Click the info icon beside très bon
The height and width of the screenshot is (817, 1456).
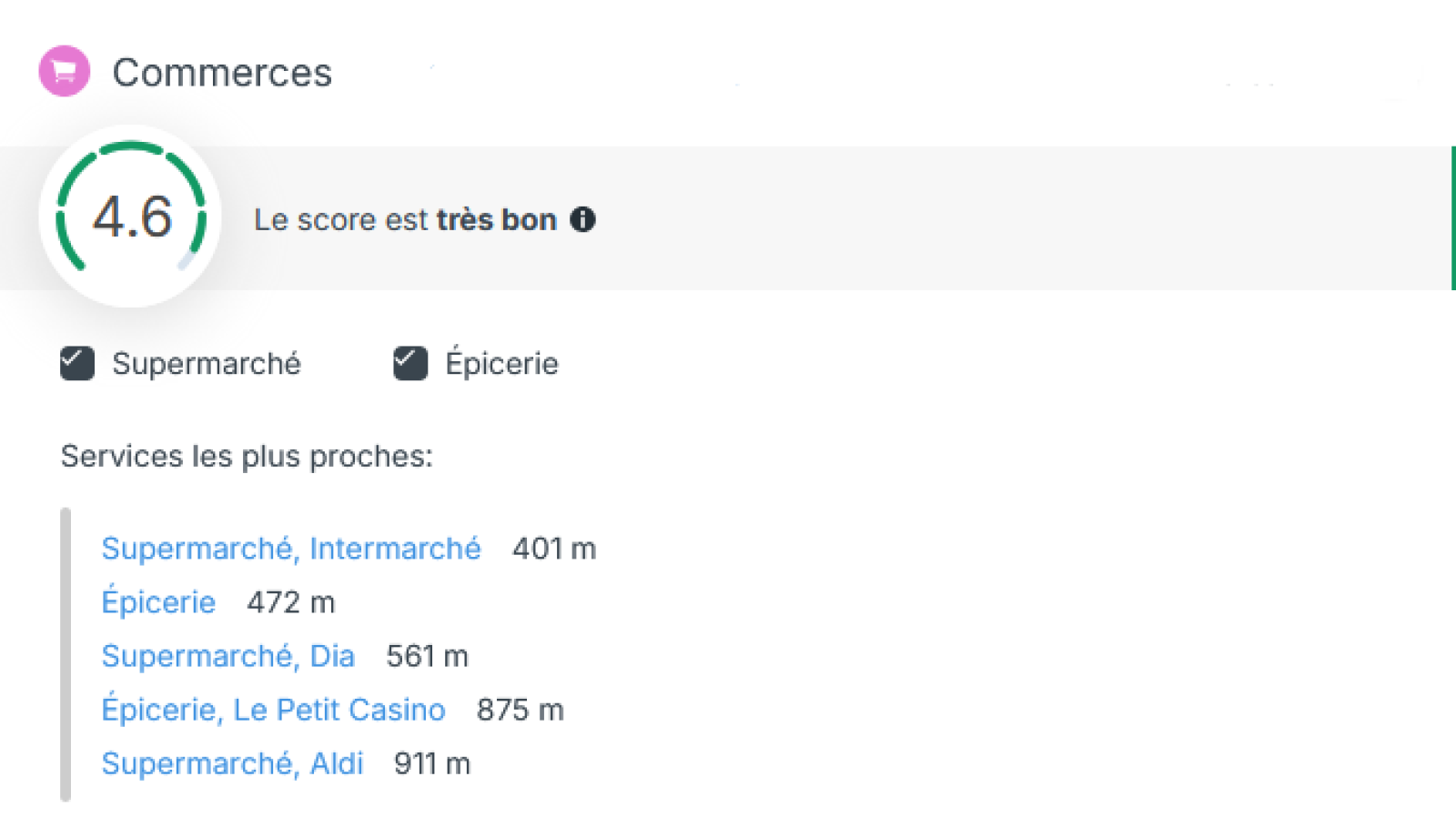pyautogui.click(x=582, y=219)
